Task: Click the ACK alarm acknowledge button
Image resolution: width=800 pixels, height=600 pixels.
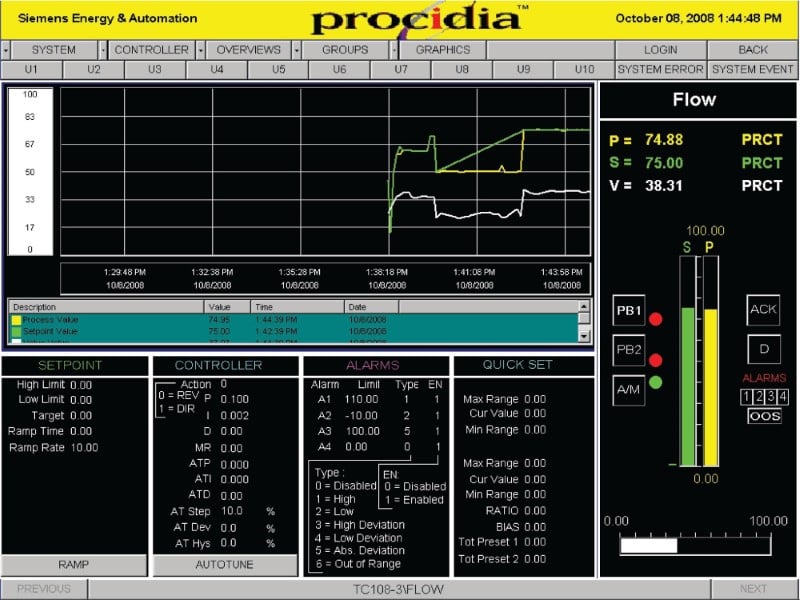Action: (763, 311)
